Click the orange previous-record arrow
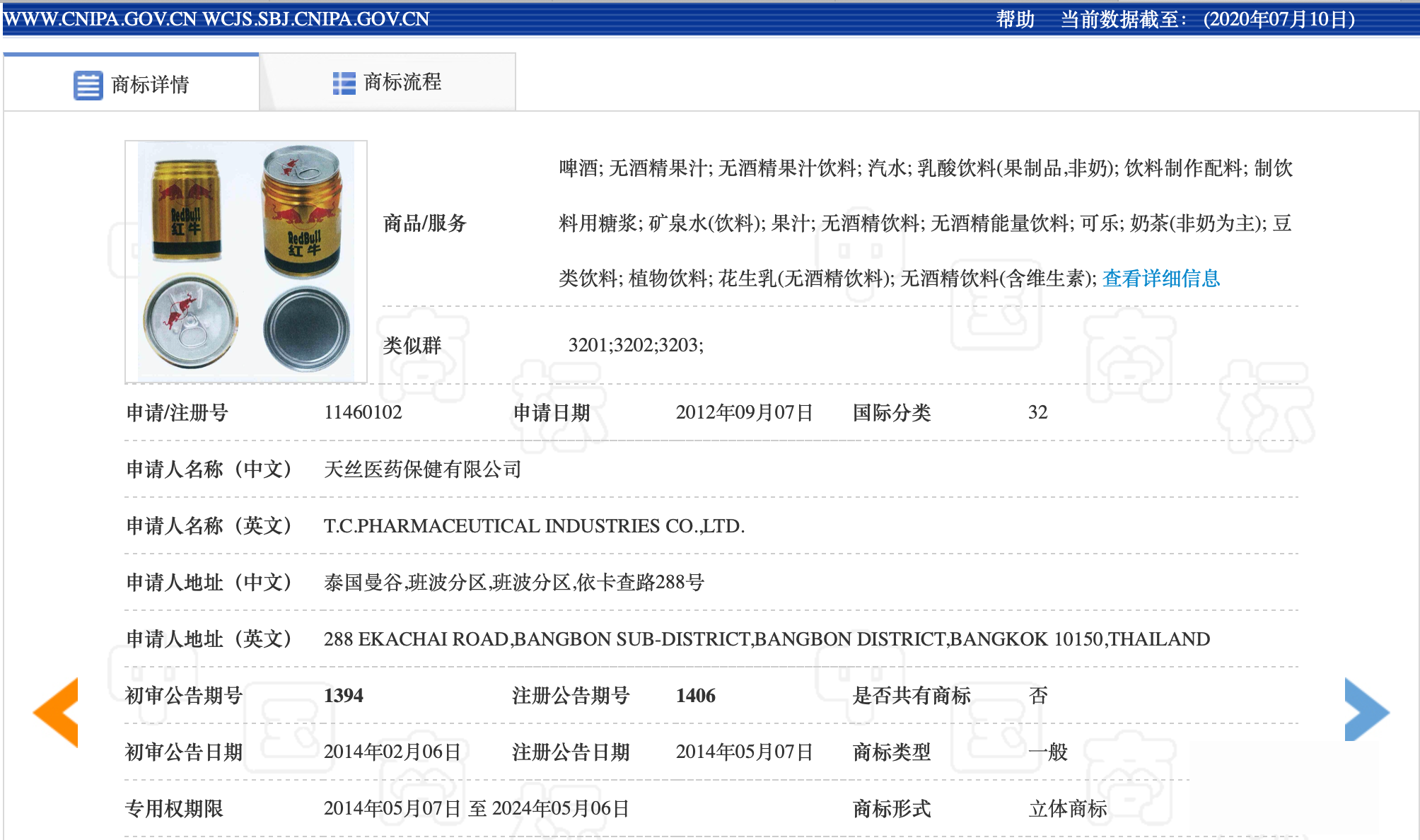Image resolution: width=1420 pixels, height=840 pixels. pyautogui.click(x=57, y=711)
